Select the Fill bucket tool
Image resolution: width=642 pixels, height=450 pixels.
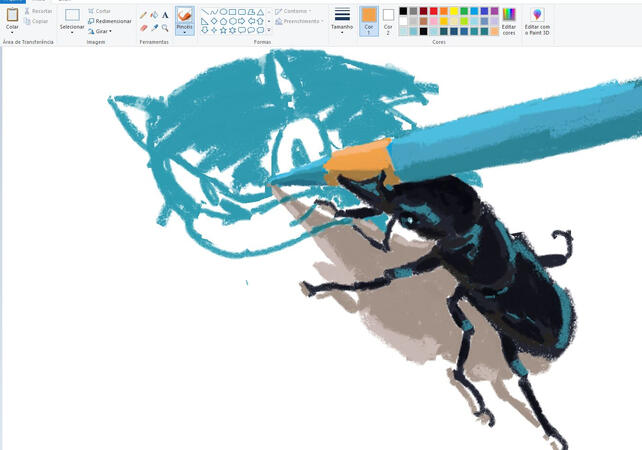[154, 15]
